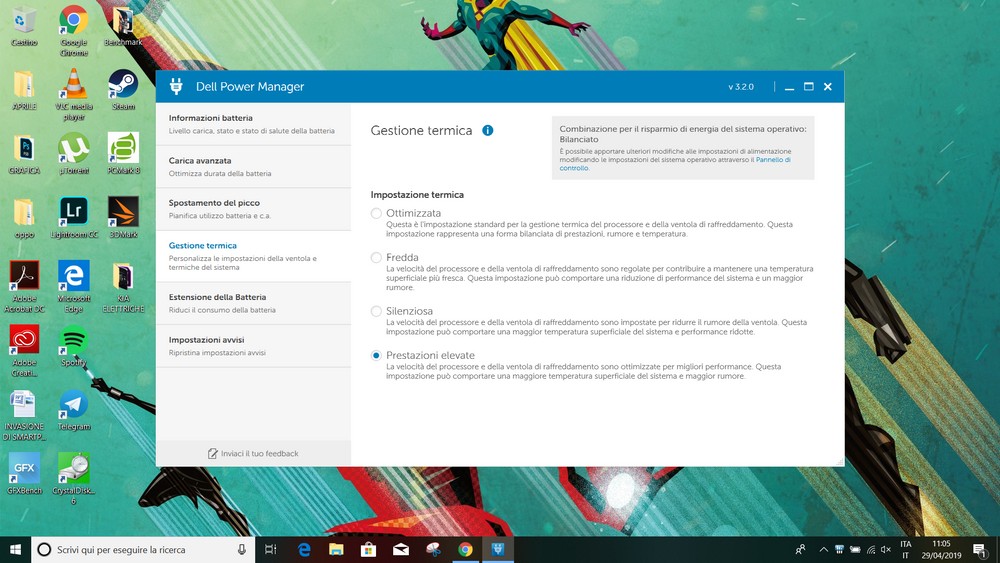This screenshot has width=1000, height=563.
Task: Open Lightroom CC desktop shortcut
Action: coord(73,218)
